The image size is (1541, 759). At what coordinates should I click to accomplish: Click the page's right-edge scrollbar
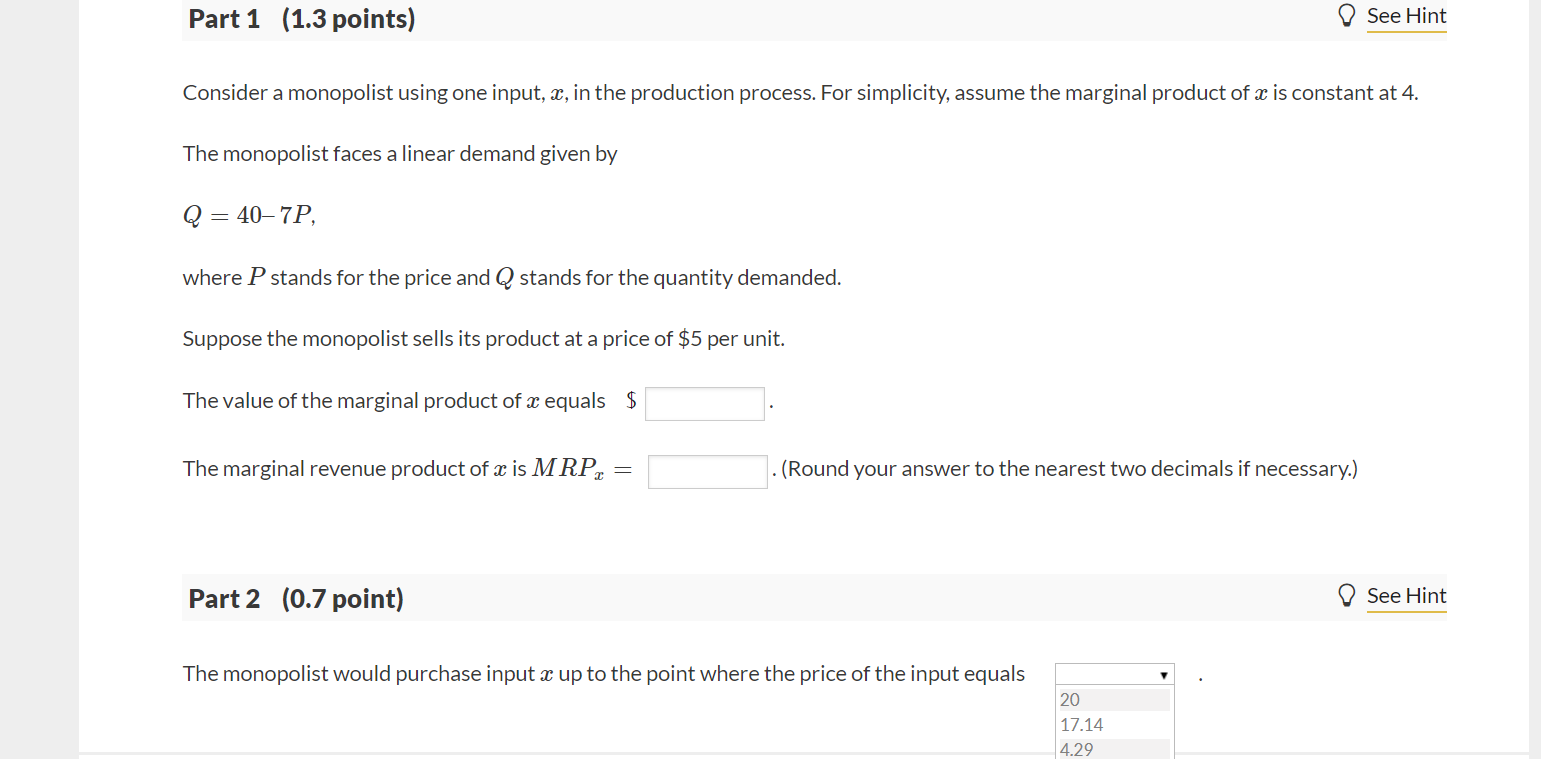[x=1533, y=380]
